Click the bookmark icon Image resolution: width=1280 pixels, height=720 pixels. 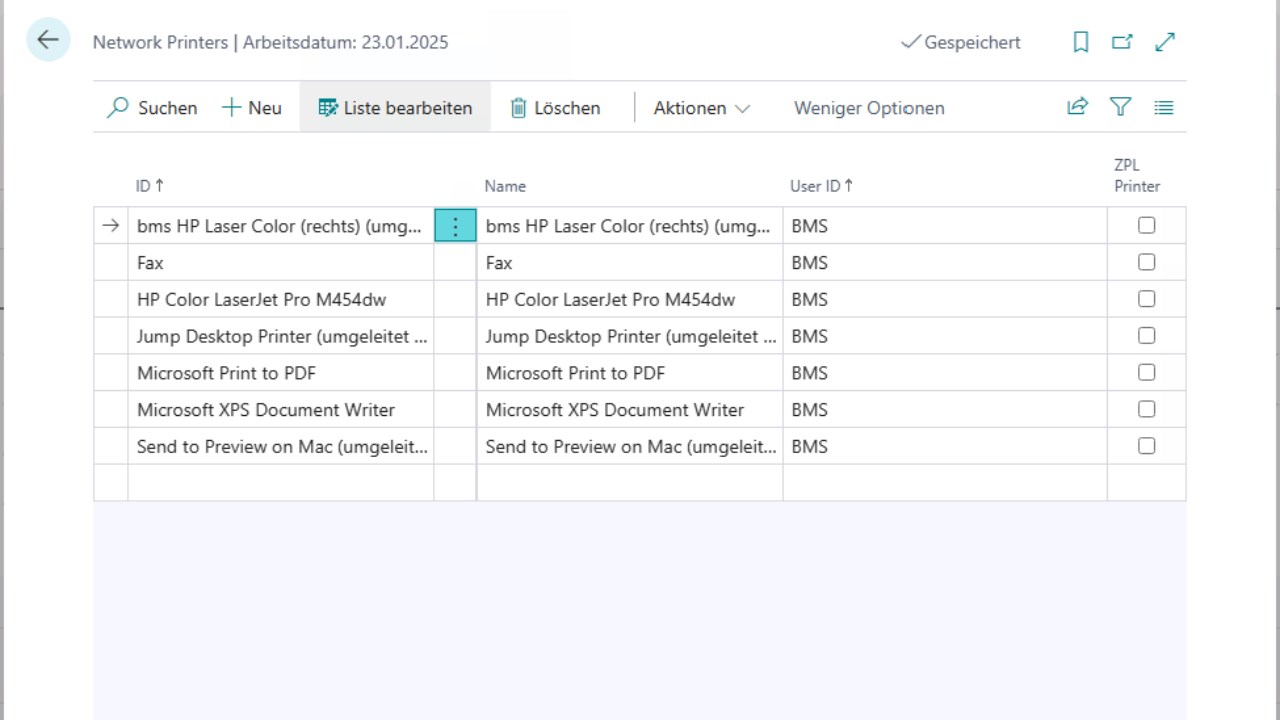[1080, 42]
